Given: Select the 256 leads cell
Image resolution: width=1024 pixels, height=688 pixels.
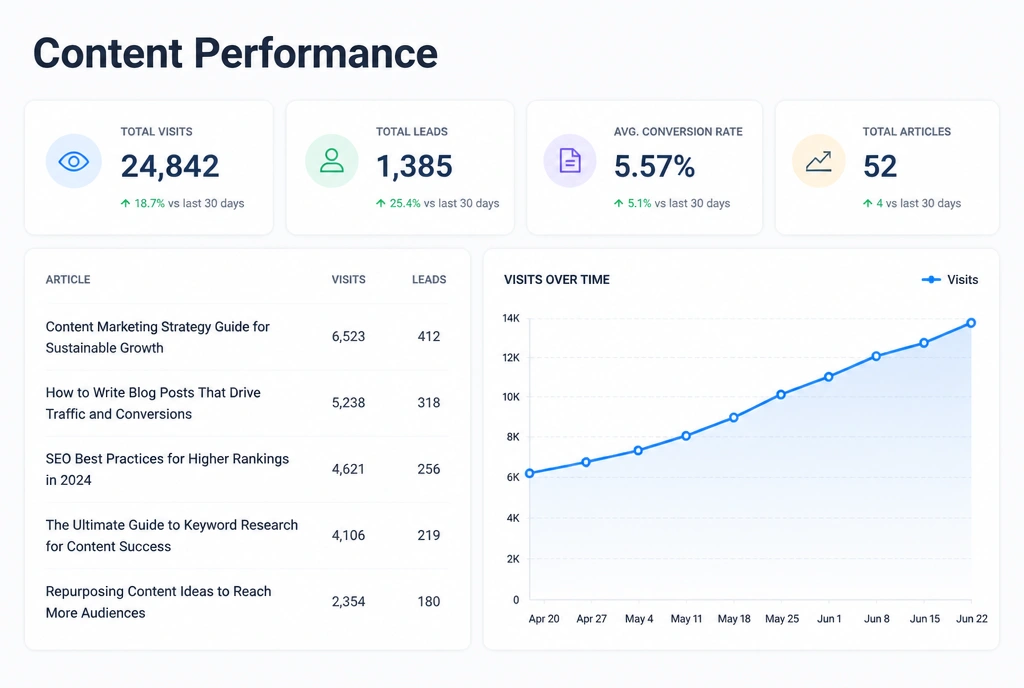Looking at the screenshot, I should 429,469.
